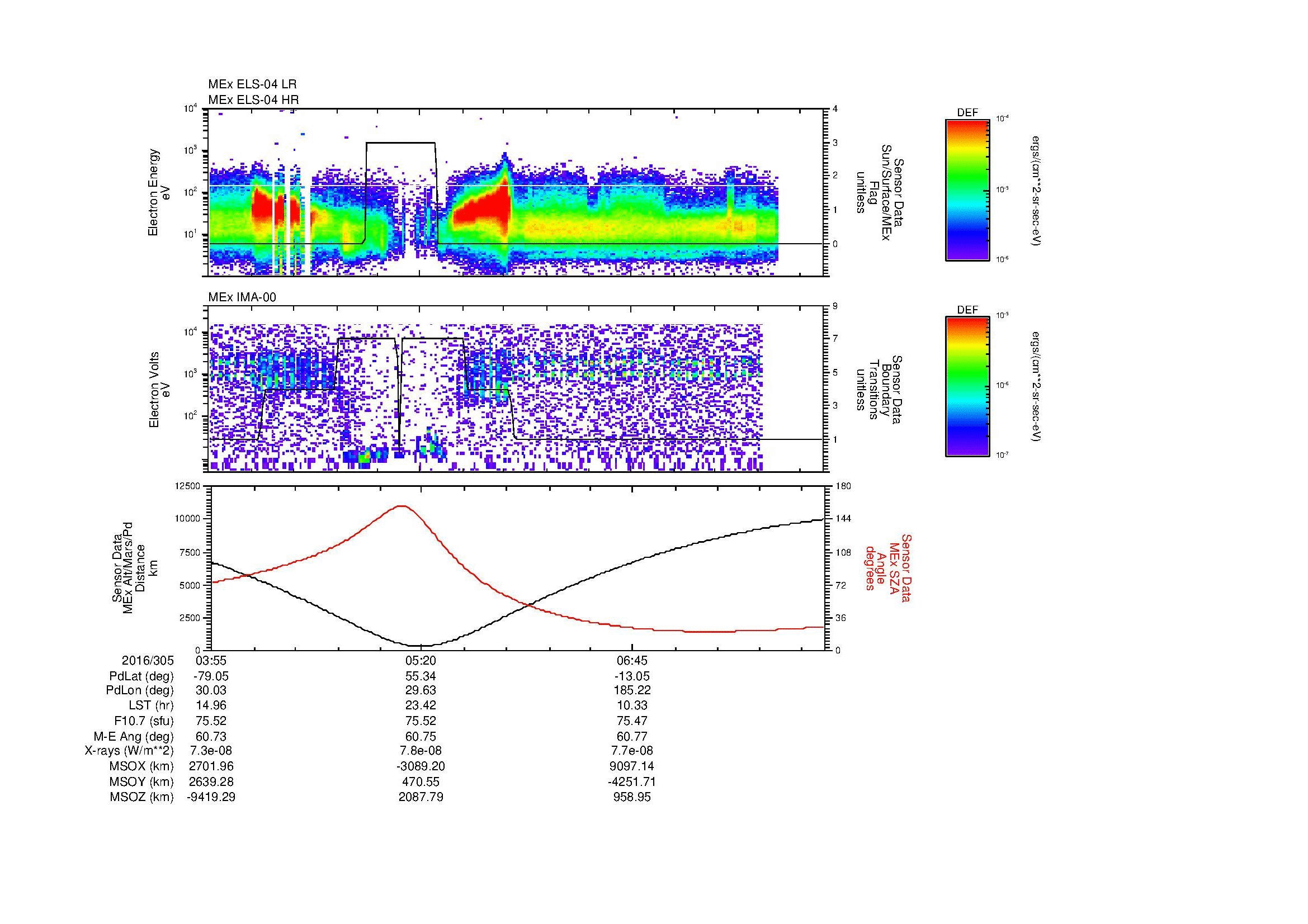Click the M-E Ang value '60.75'
Image resolution: width=1308 pixels, height=924 pixels.
(x=421, y=736)
